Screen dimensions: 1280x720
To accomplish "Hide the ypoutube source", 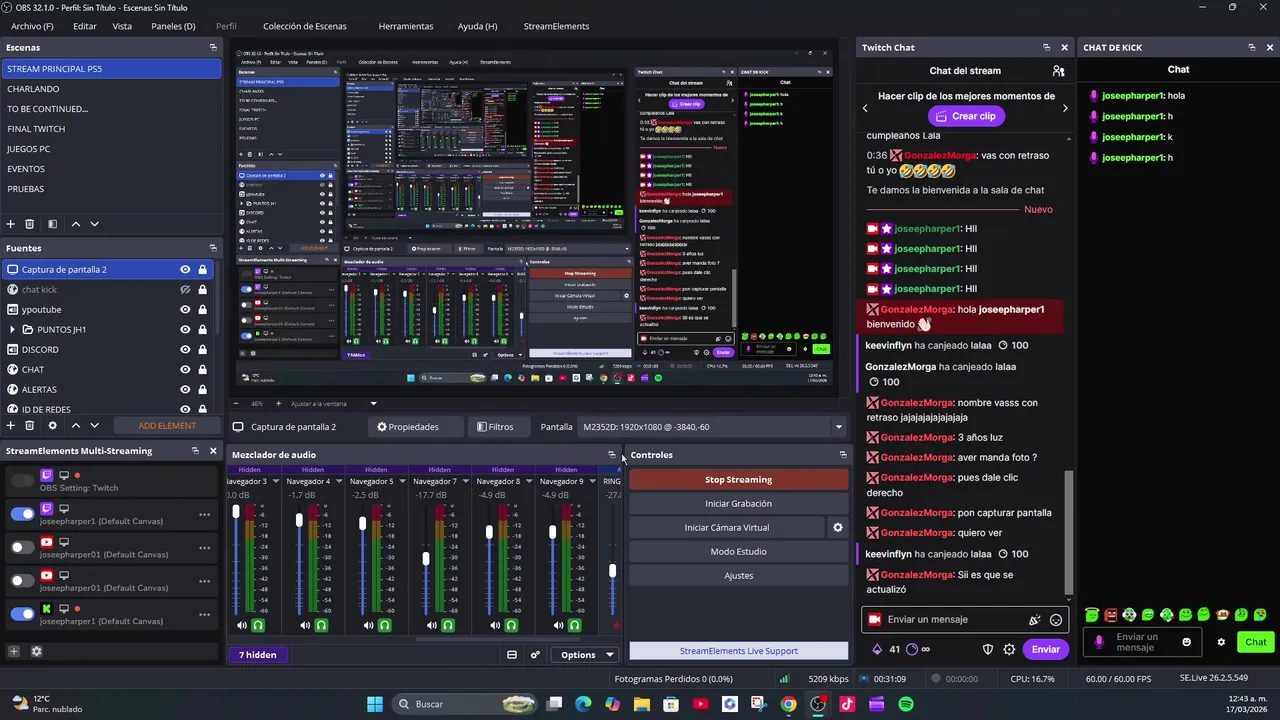I will point(185,309).
